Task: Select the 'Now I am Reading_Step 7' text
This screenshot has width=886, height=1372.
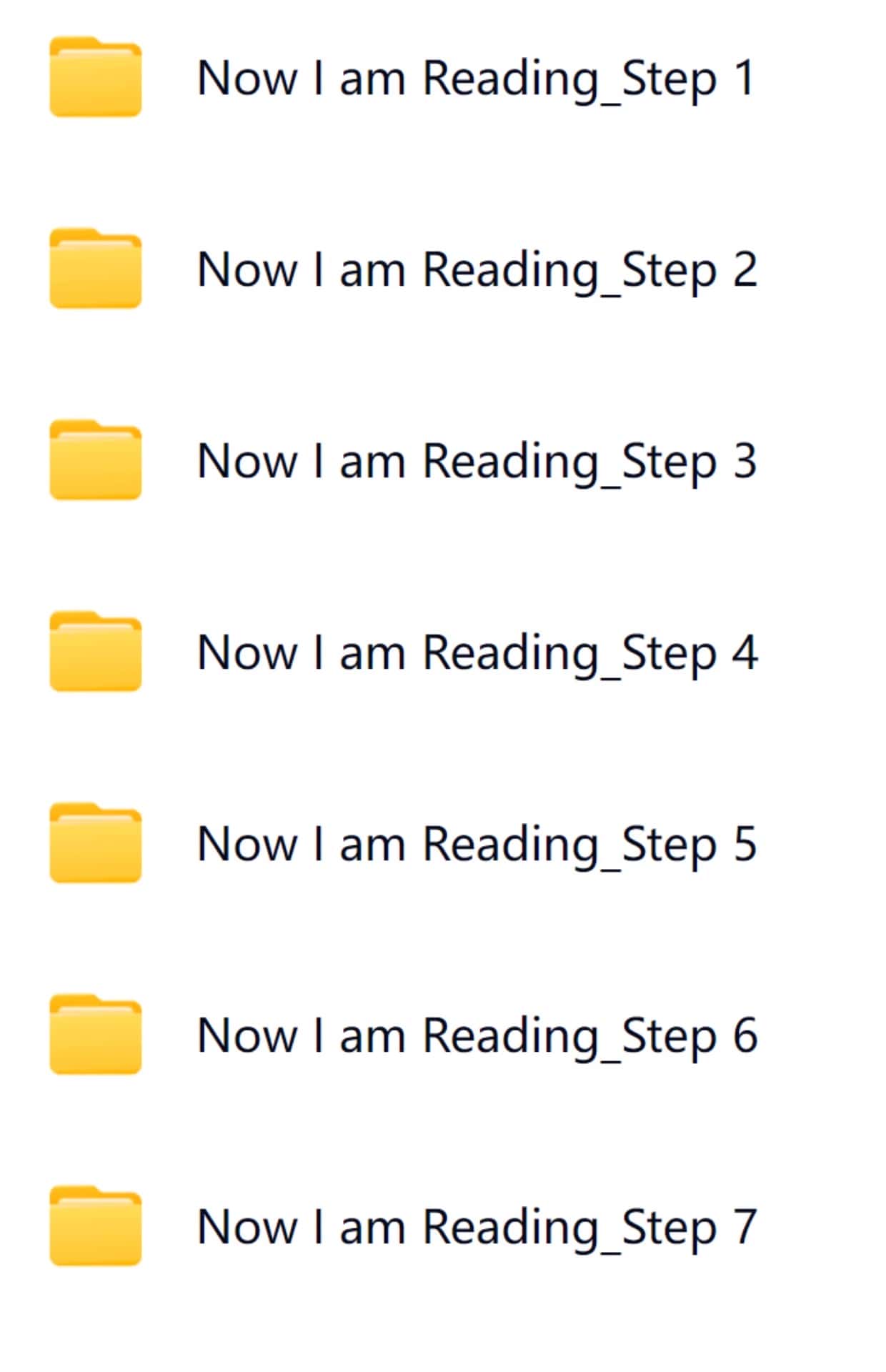Action: 477,1228
